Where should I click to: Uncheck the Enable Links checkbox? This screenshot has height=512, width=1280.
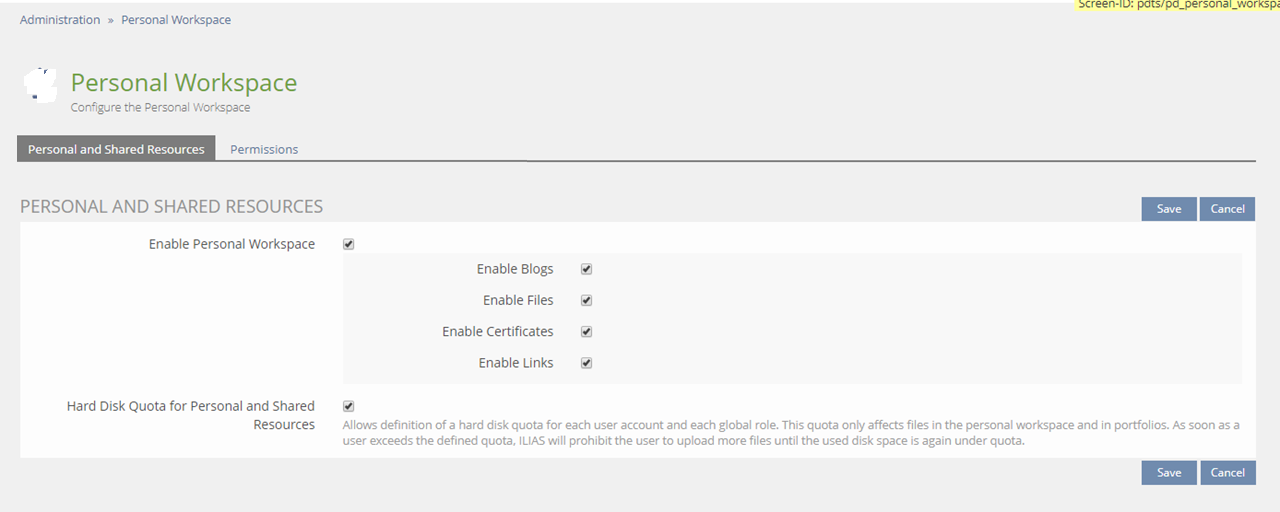tap(587, 363)
